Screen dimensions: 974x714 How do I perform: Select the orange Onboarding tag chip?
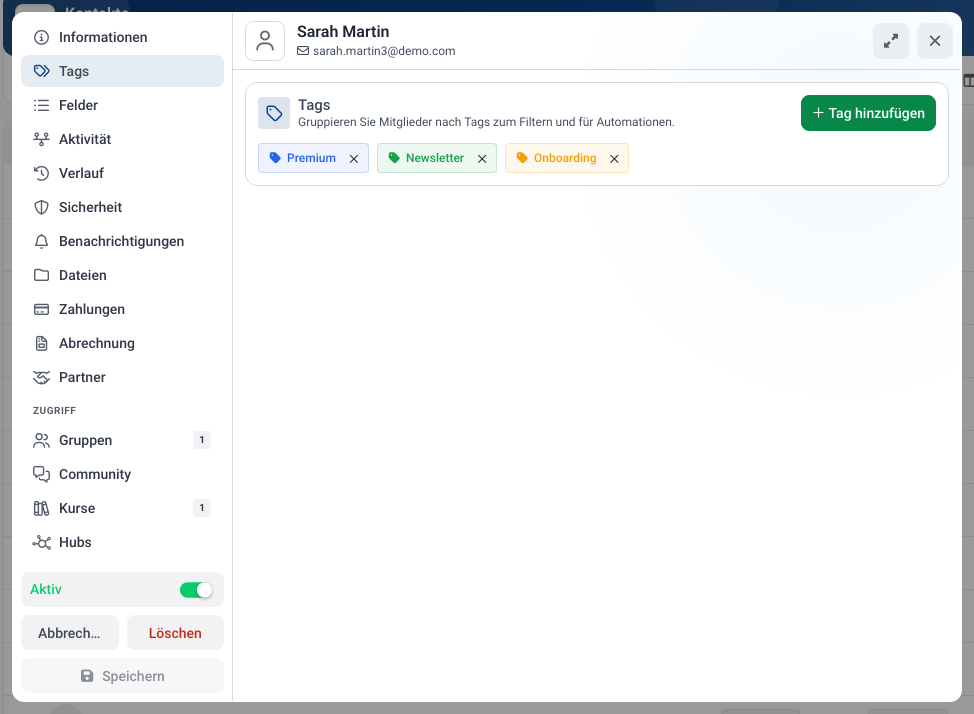pos(557,158)
